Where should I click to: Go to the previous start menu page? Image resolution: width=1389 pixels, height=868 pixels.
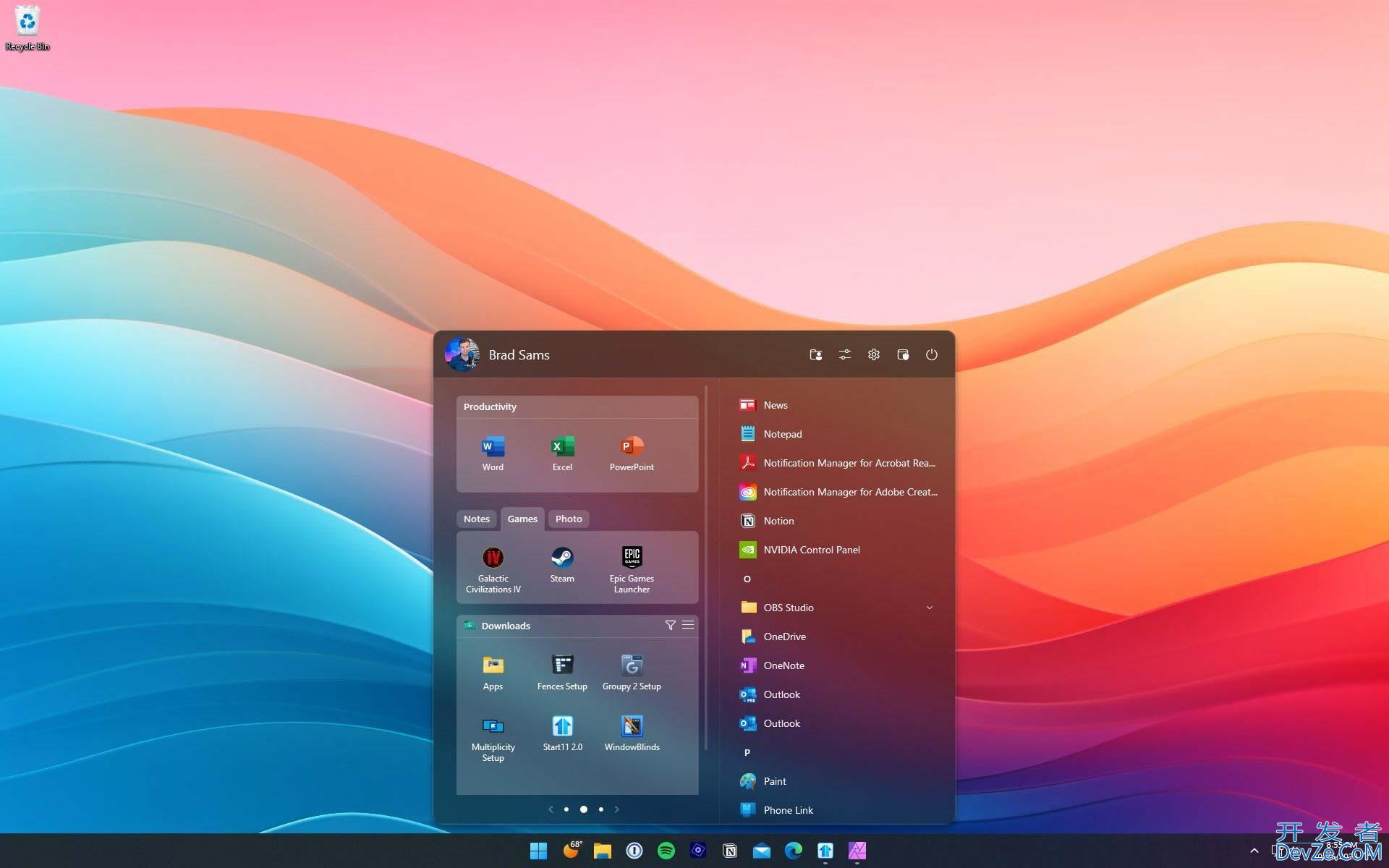pos(551,809)
